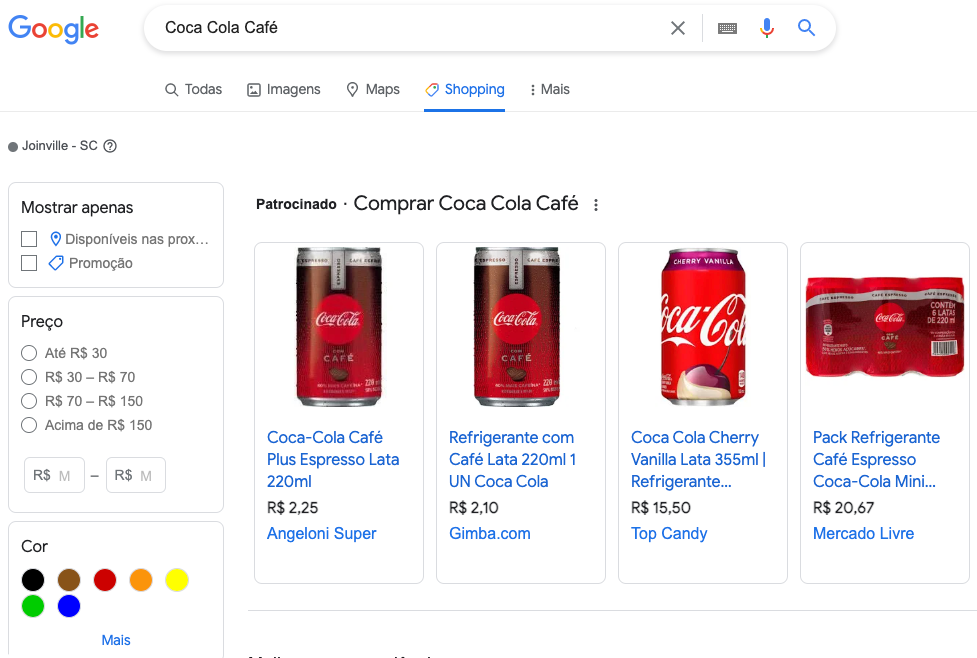
Task: Click the help icon beside Joinville - SC
Action: coord(110,146)
